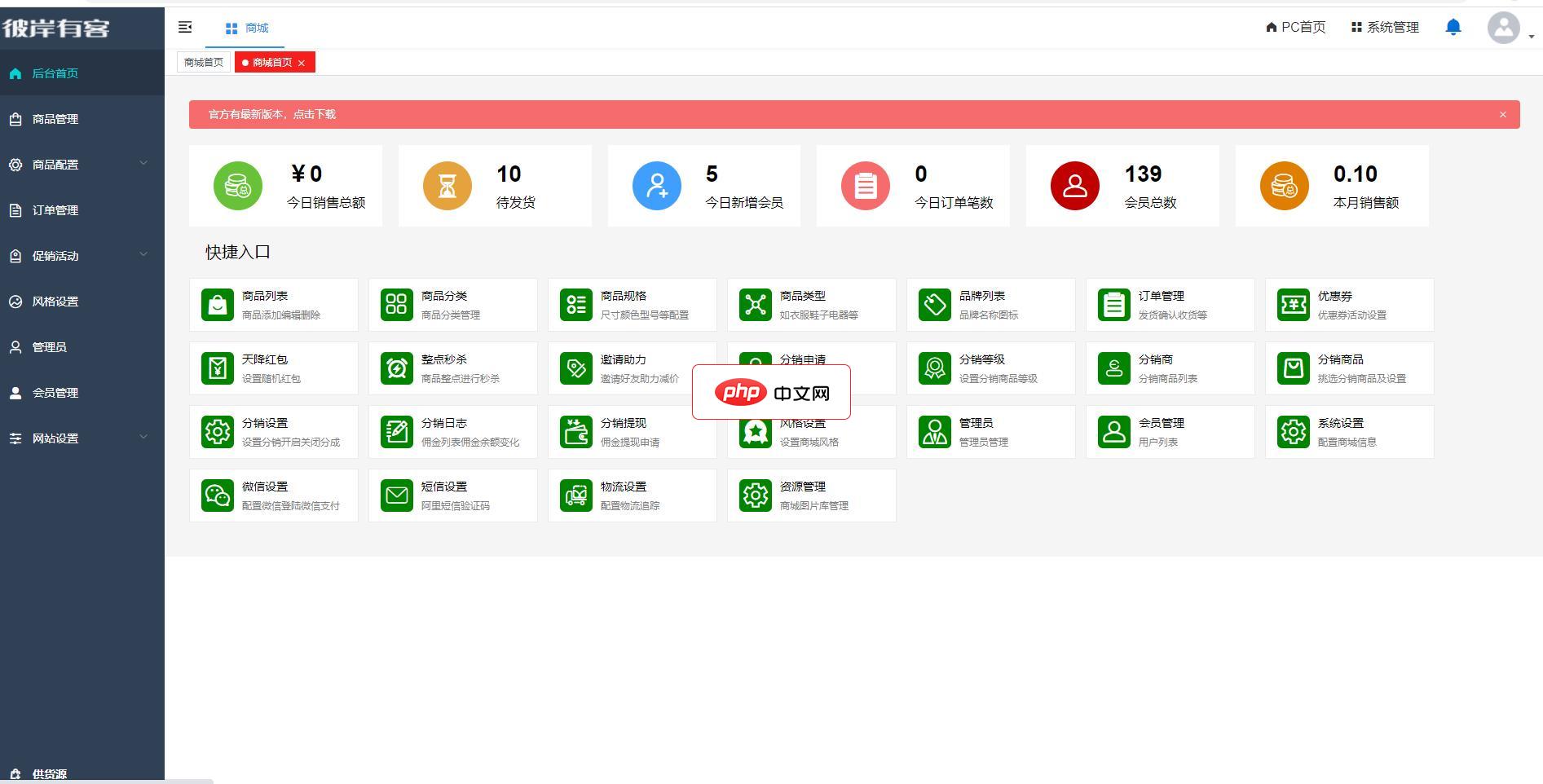
Task: Expand the 商品配置 sidebar menu
Action: (82, 165)
